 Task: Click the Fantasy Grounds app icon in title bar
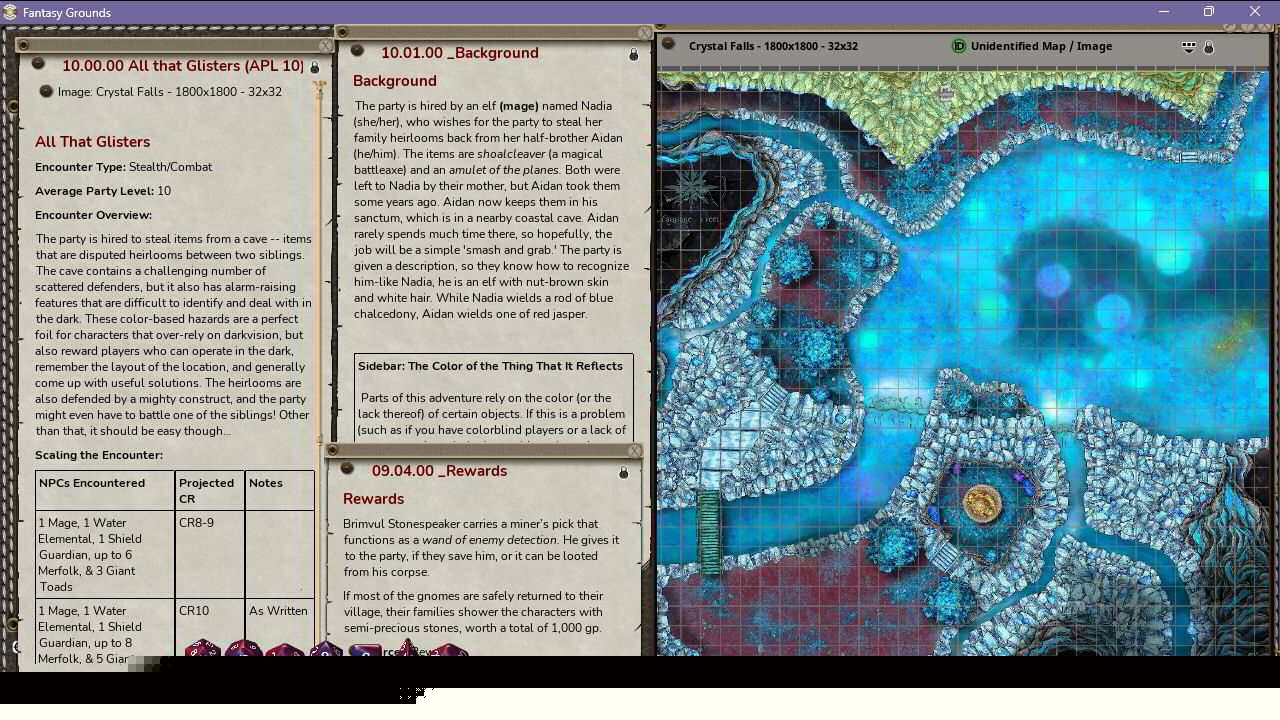(x=10, y=12)
